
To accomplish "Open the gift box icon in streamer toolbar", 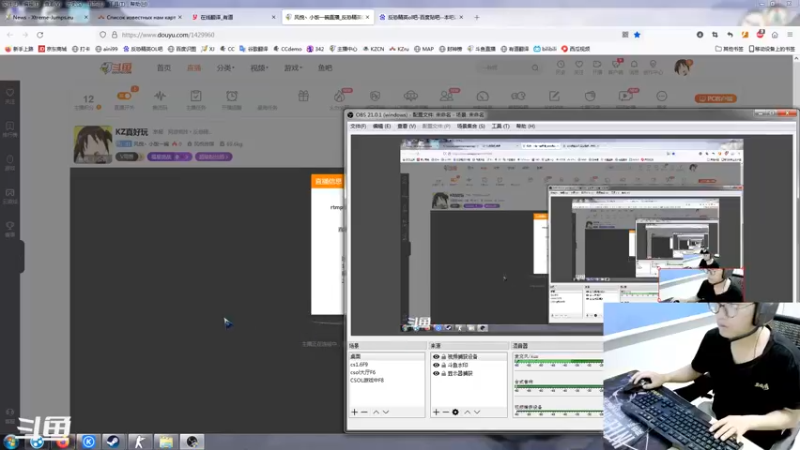I will (304, 96).
